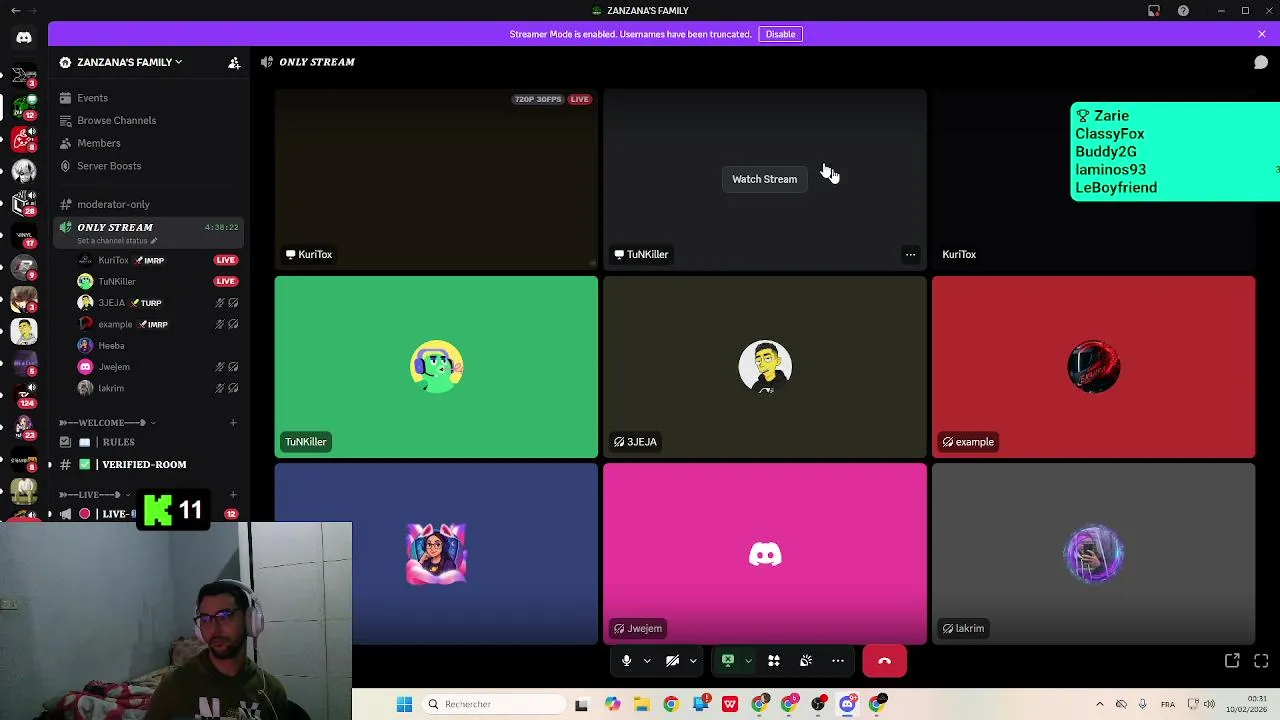Open the Copilot taskbar icon
Screen dimensions: 1280x720
click(612, 704)
